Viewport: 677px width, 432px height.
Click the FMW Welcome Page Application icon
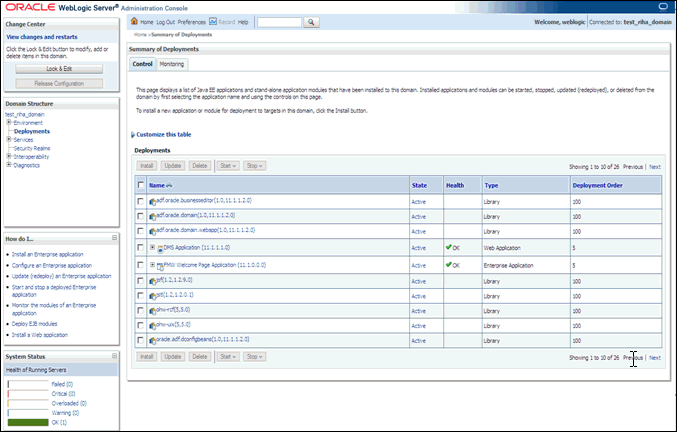tap(160, 266)
